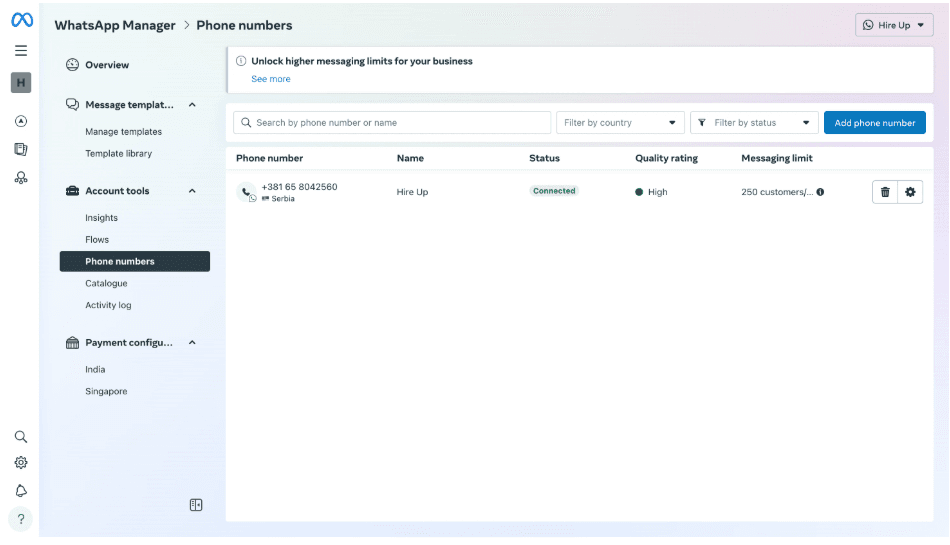
Task: Open the notifications bell icon
Action: coord(21,491)
